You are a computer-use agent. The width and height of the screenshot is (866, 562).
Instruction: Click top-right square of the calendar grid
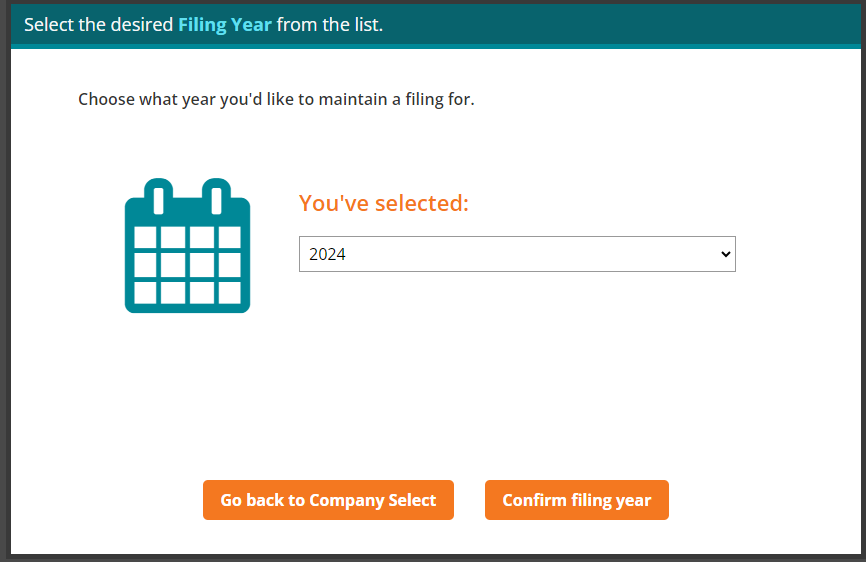229,237
